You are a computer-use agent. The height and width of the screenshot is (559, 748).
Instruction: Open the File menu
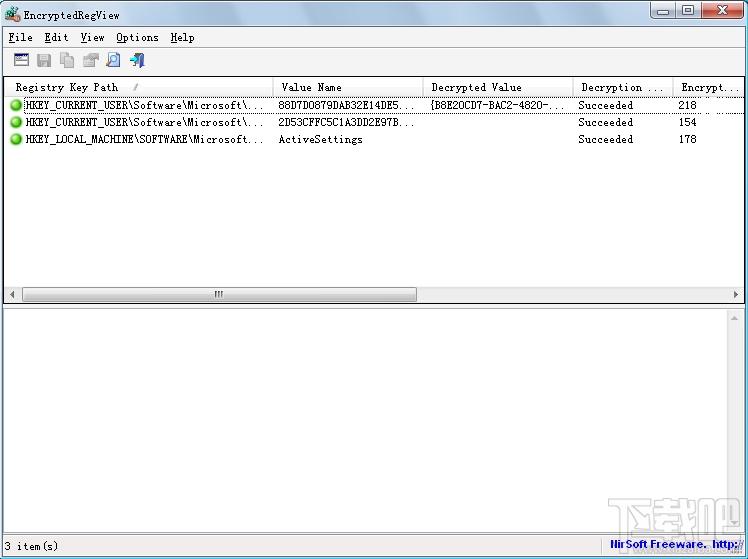21,37
